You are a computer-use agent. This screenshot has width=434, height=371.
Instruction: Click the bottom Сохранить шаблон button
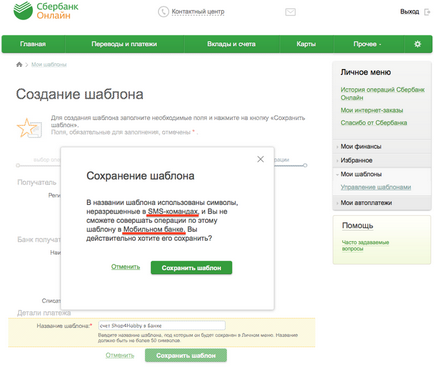pyautogui.click(x=186, y=356)
